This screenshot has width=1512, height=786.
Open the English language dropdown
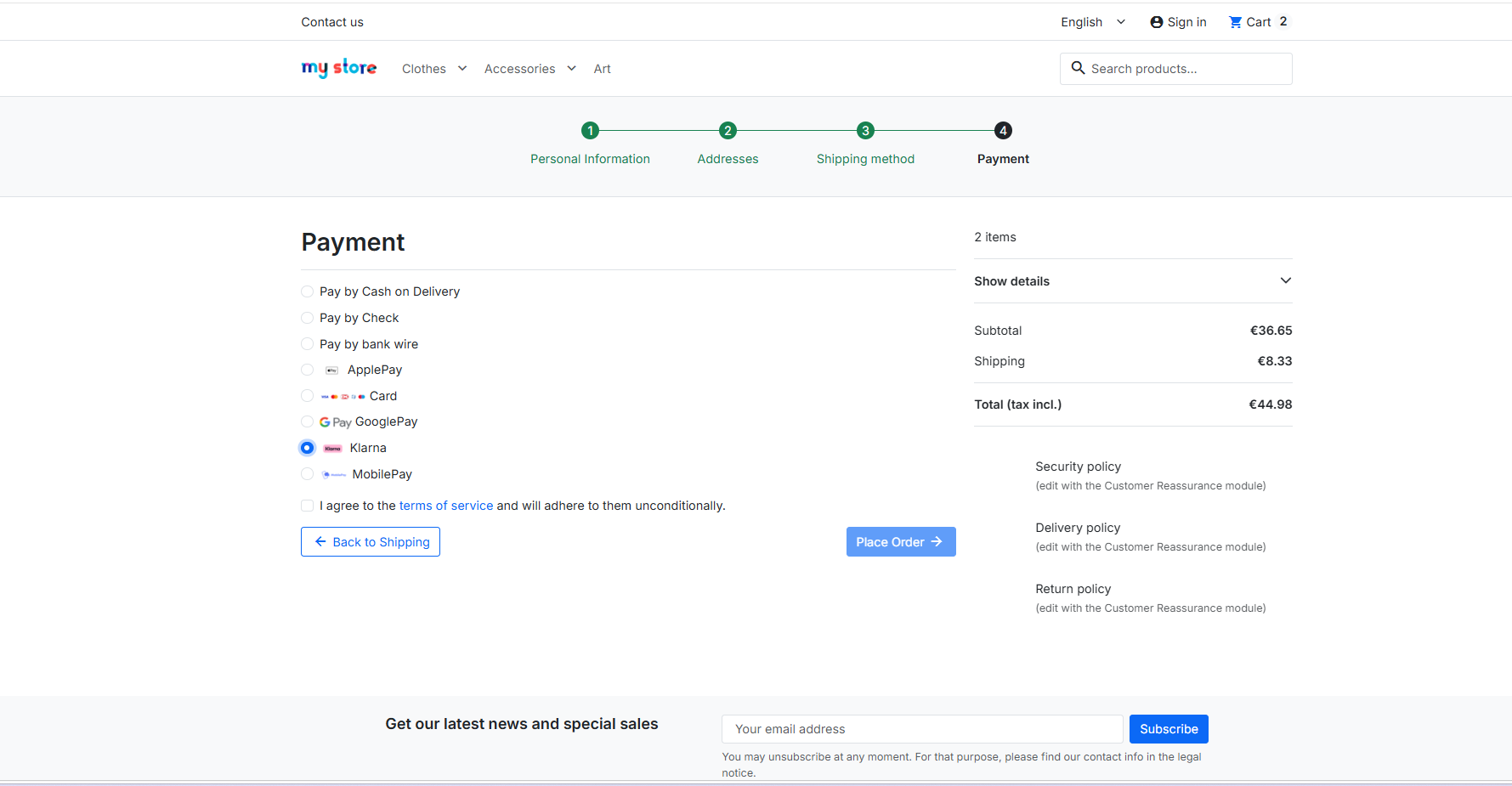coord(1093,22)
